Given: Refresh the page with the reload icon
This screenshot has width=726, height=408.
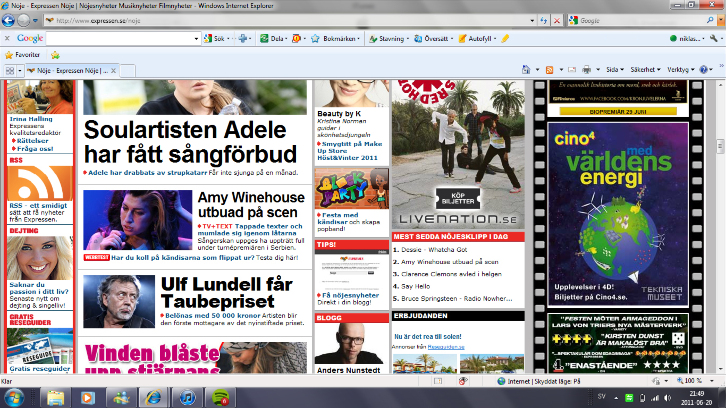Looking at the screenshot, I should 544,21.
